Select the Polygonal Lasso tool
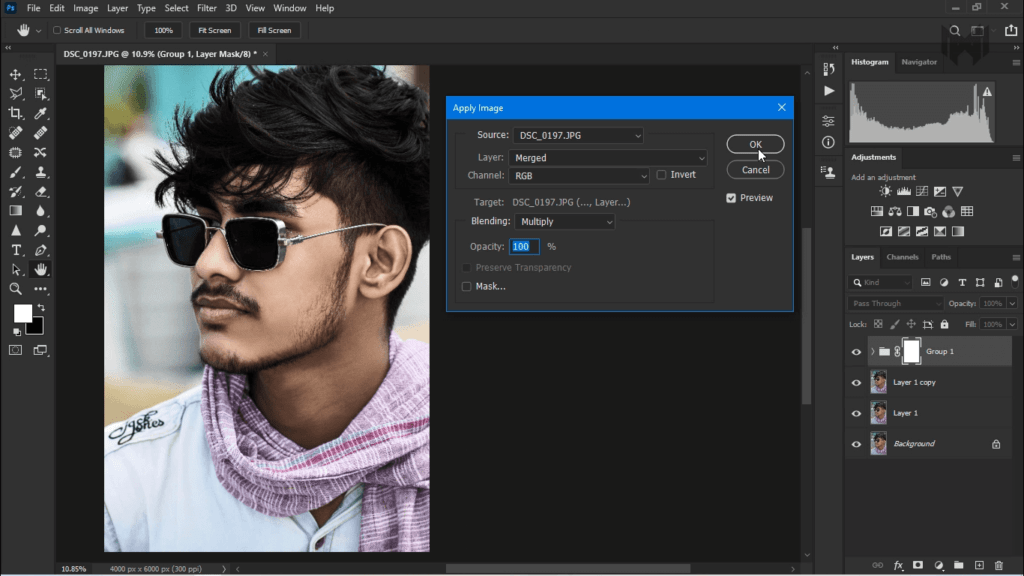 [16, 94]
